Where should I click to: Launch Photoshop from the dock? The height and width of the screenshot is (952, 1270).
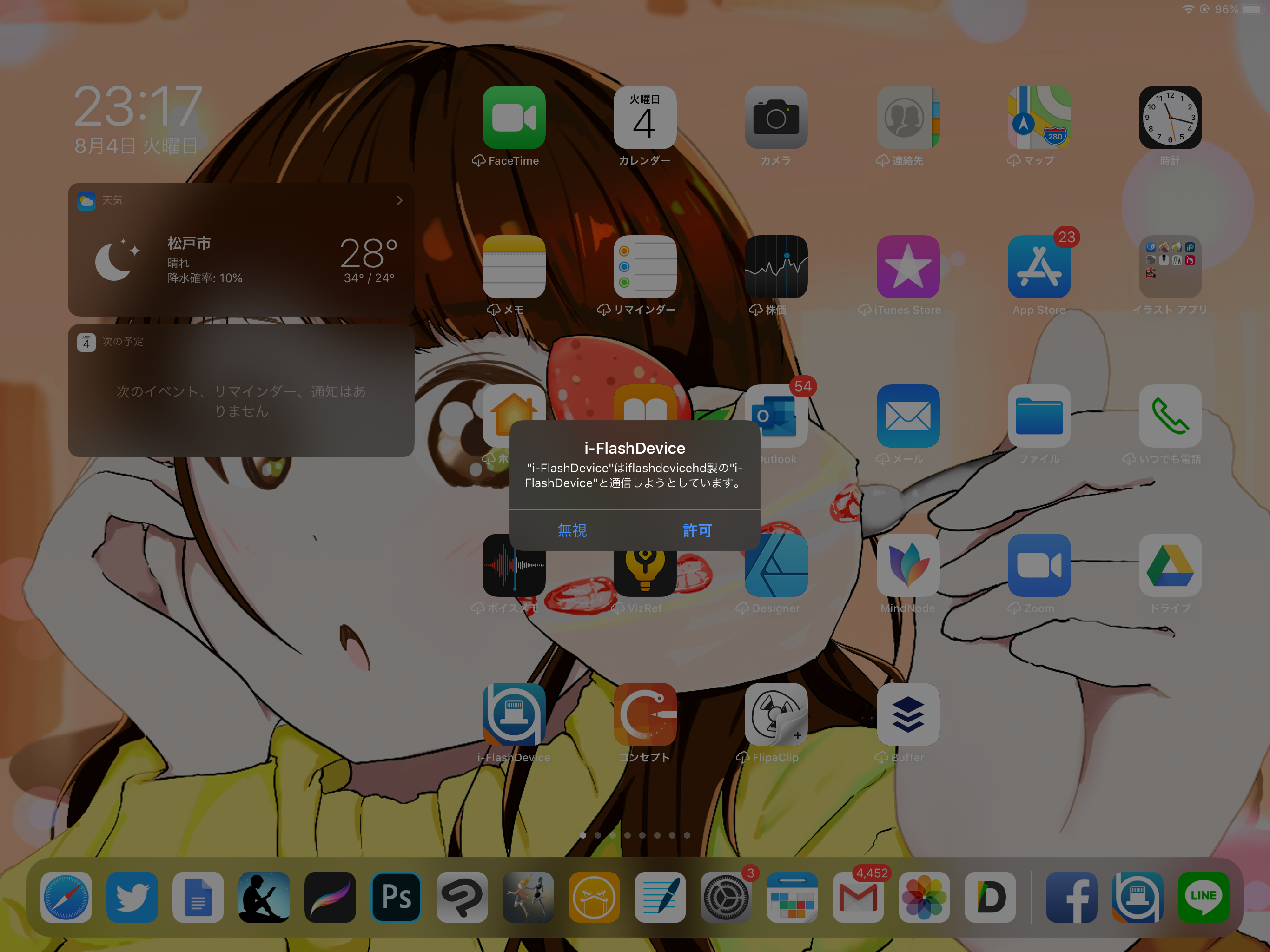(x=396, y=897)
